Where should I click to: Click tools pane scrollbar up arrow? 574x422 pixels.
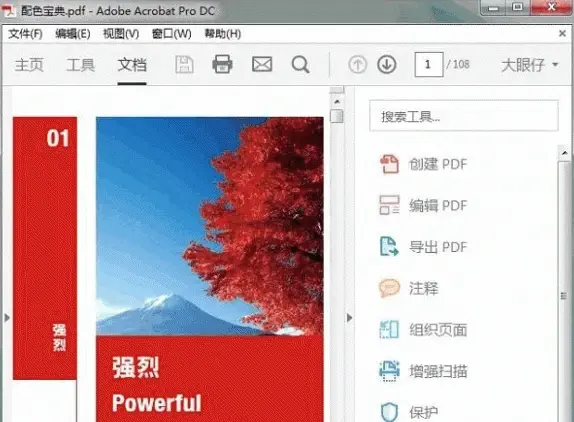coord(564,153)
